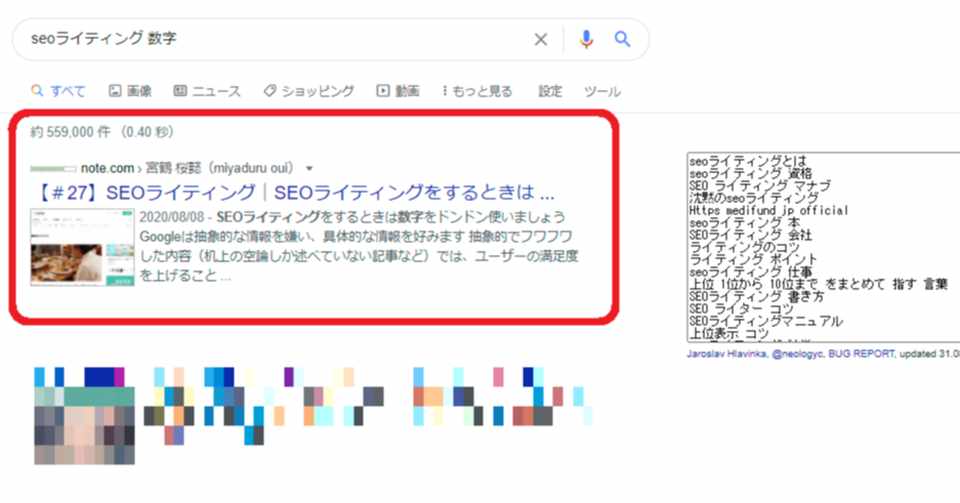
Task: Clear the search query with X icon
Action: 541,40
